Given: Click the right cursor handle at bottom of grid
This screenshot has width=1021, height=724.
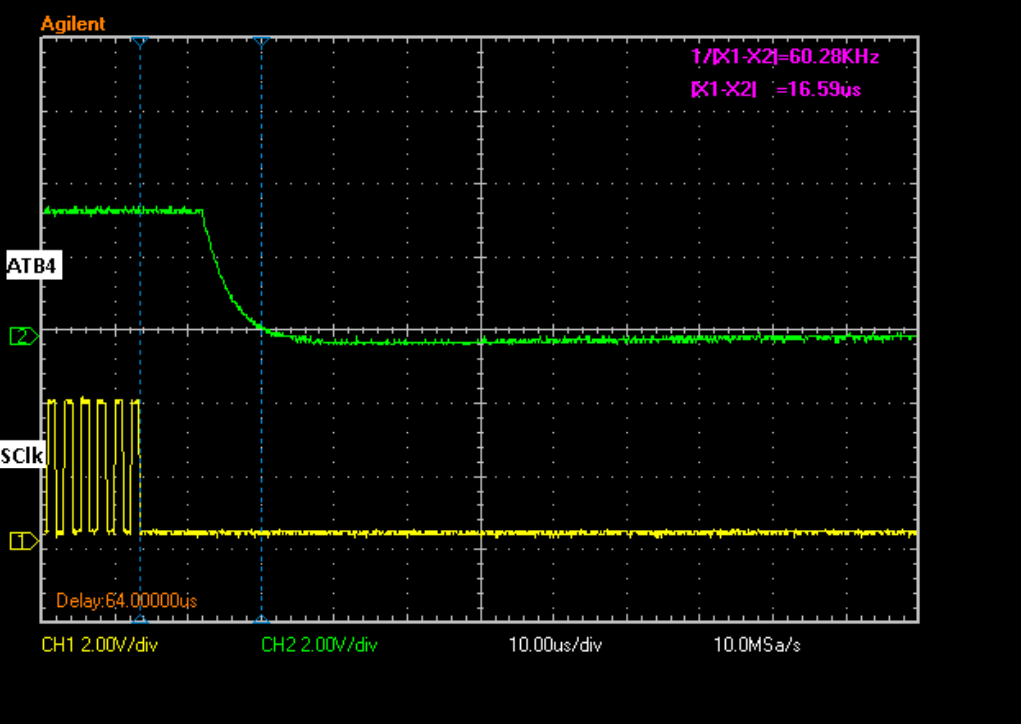Looking at the screenshot, I should (261, 620).
